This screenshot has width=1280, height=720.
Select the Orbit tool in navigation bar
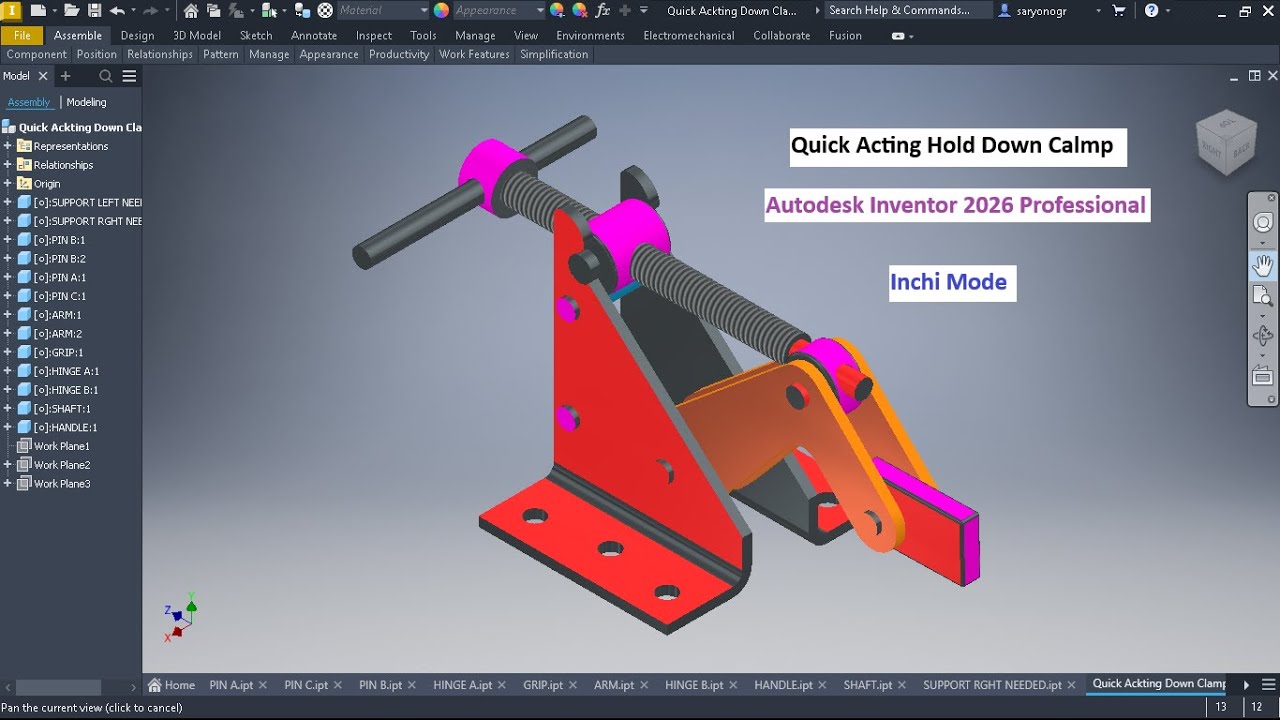1263,336
